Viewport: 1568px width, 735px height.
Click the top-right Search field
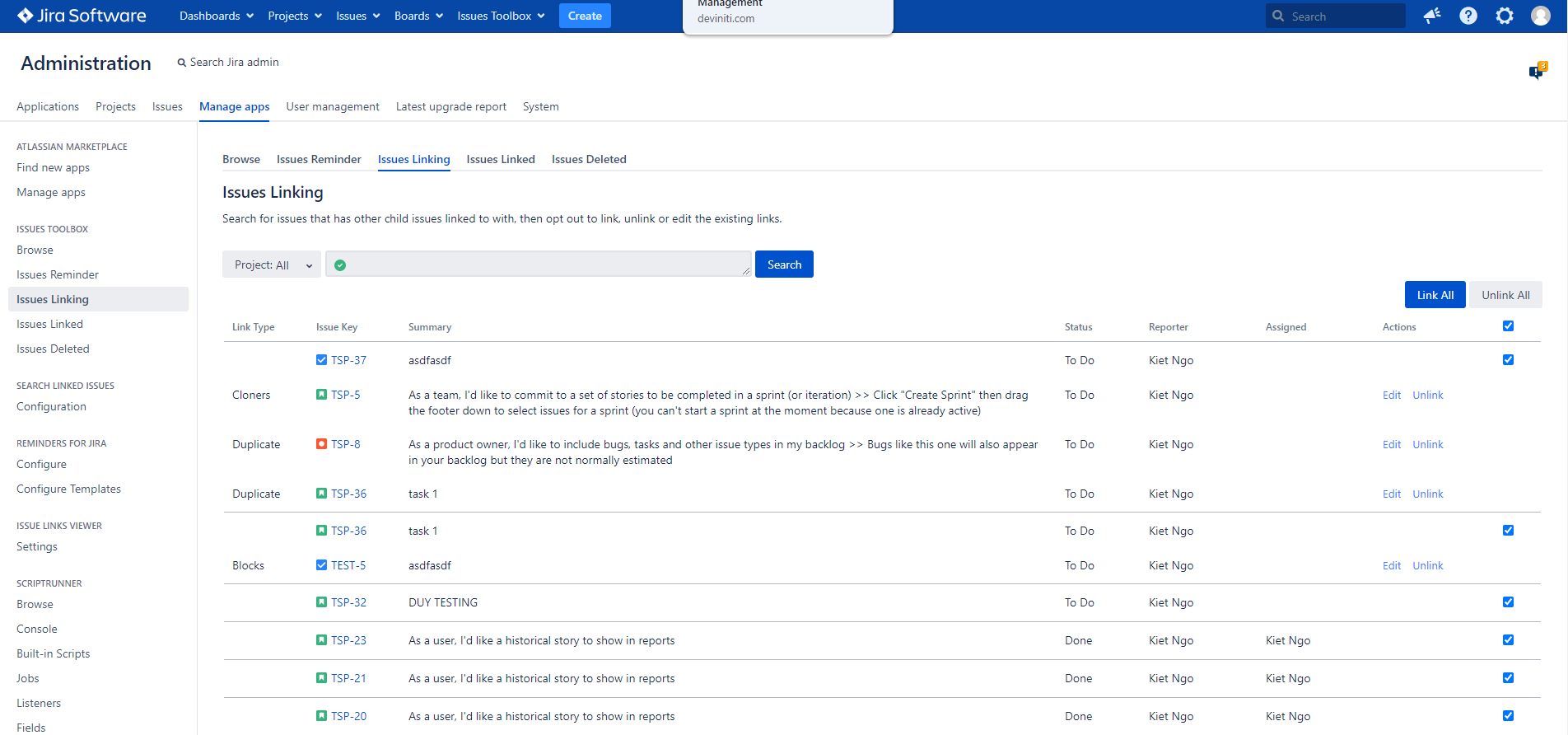tap(1336, 16)
